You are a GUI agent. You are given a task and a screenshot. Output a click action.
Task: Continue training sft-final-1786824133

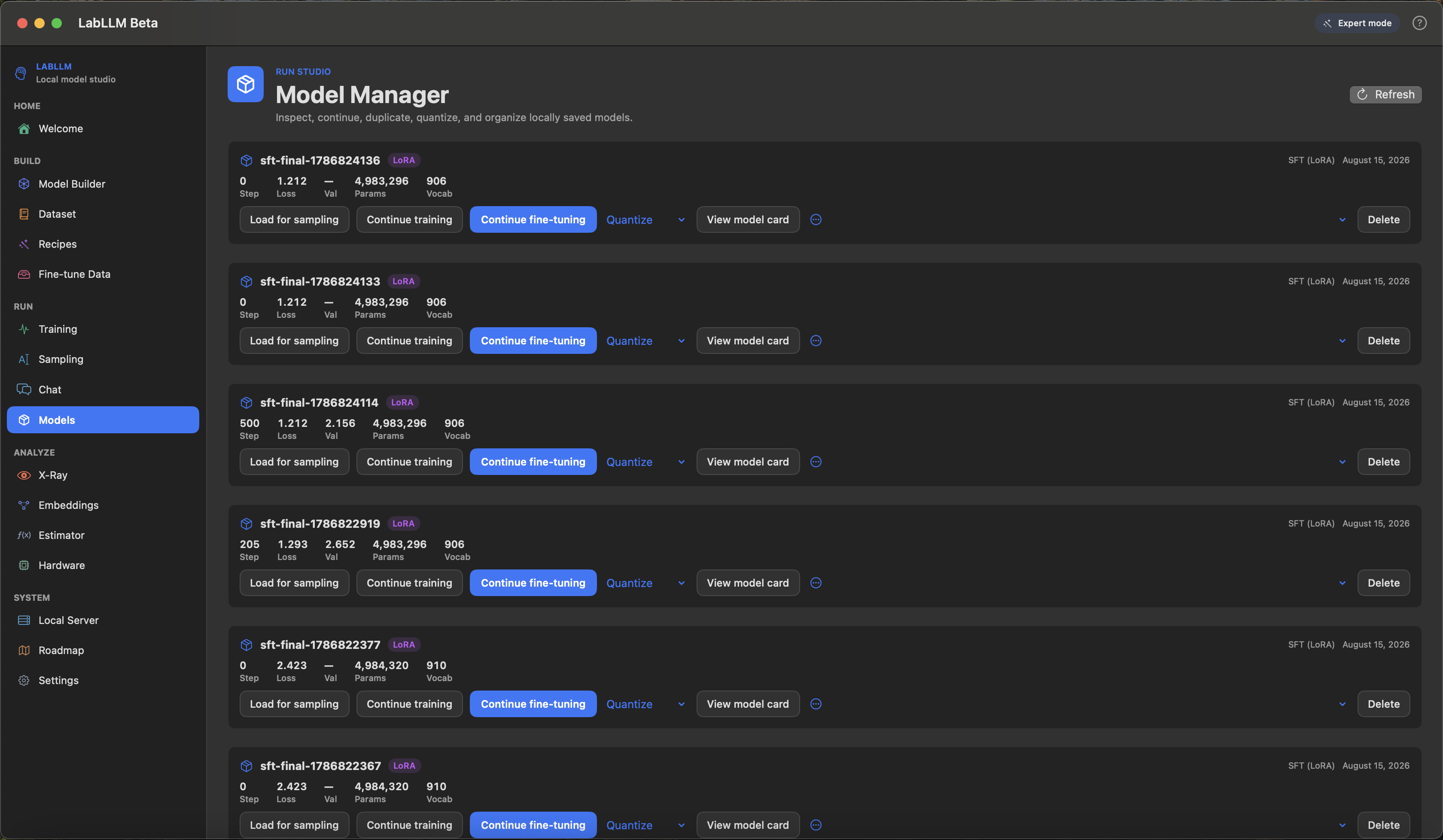[x=409, y=341]
